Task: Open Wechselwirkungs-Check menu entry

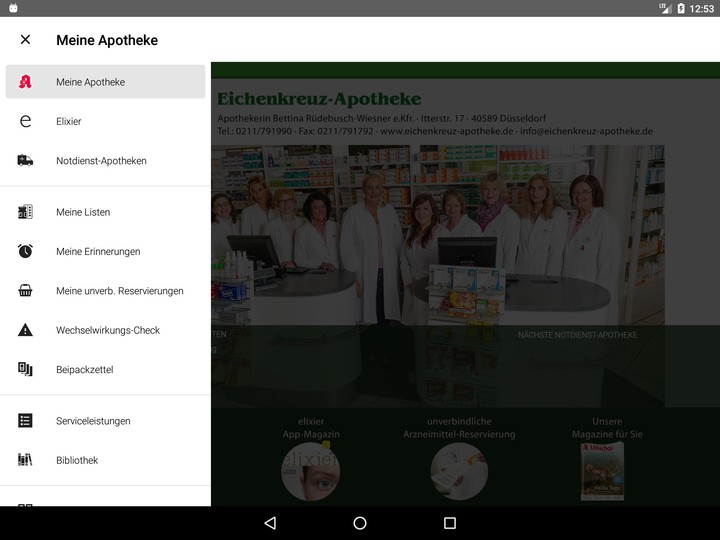Action: [106, 330]
